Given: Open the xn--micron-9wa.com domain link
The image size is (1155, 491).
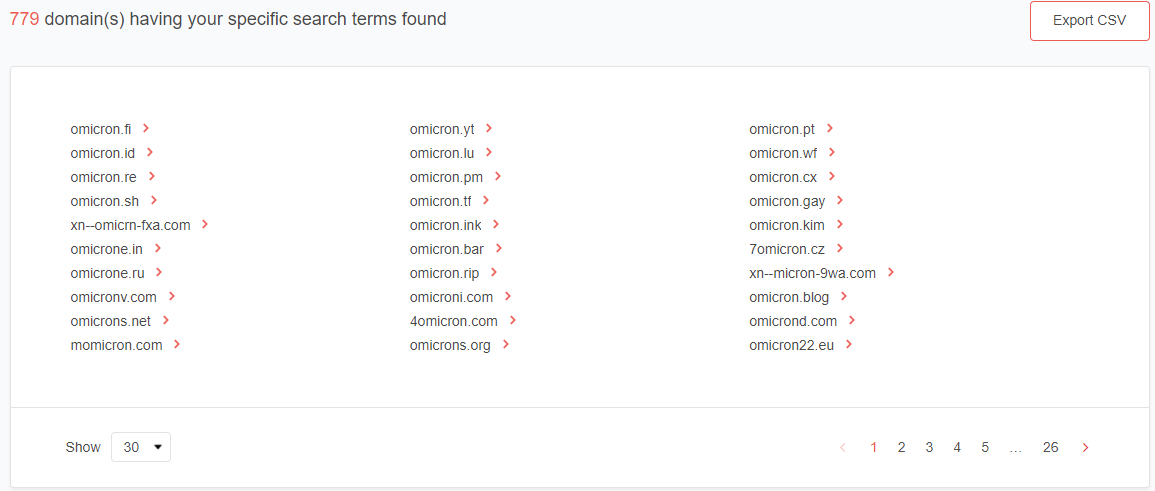Looking at the screenshot, I should point(812,273).
